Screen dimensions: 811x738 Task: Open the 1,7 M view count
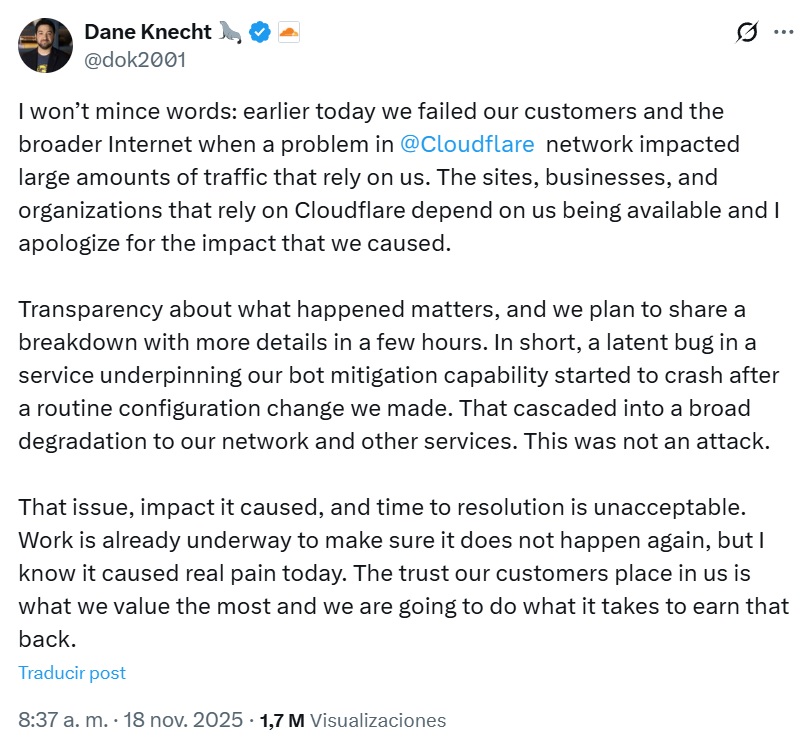click(282, 719)
